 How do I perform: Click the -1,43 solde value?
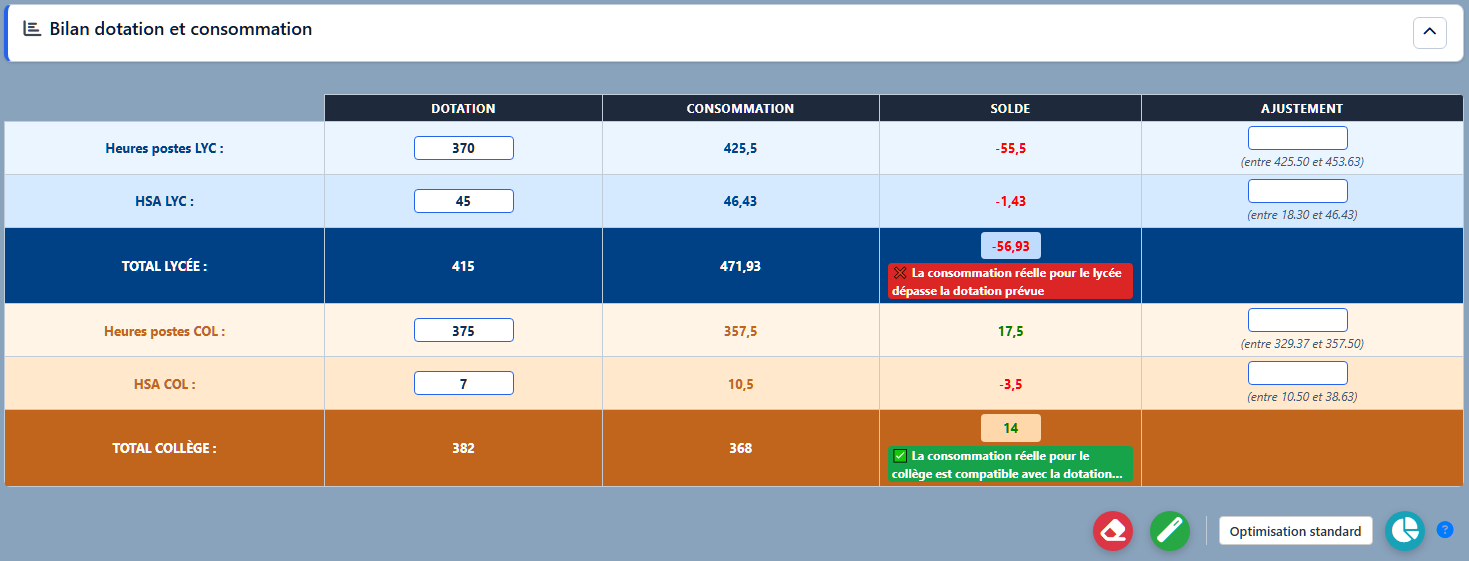pyautogui.click(x=1011, y=201)
